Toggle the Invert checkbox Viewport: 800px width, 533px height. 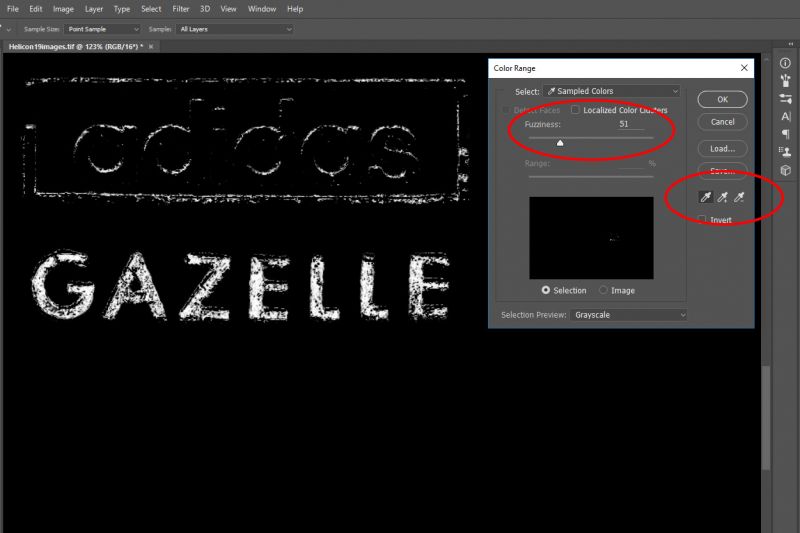702,219
